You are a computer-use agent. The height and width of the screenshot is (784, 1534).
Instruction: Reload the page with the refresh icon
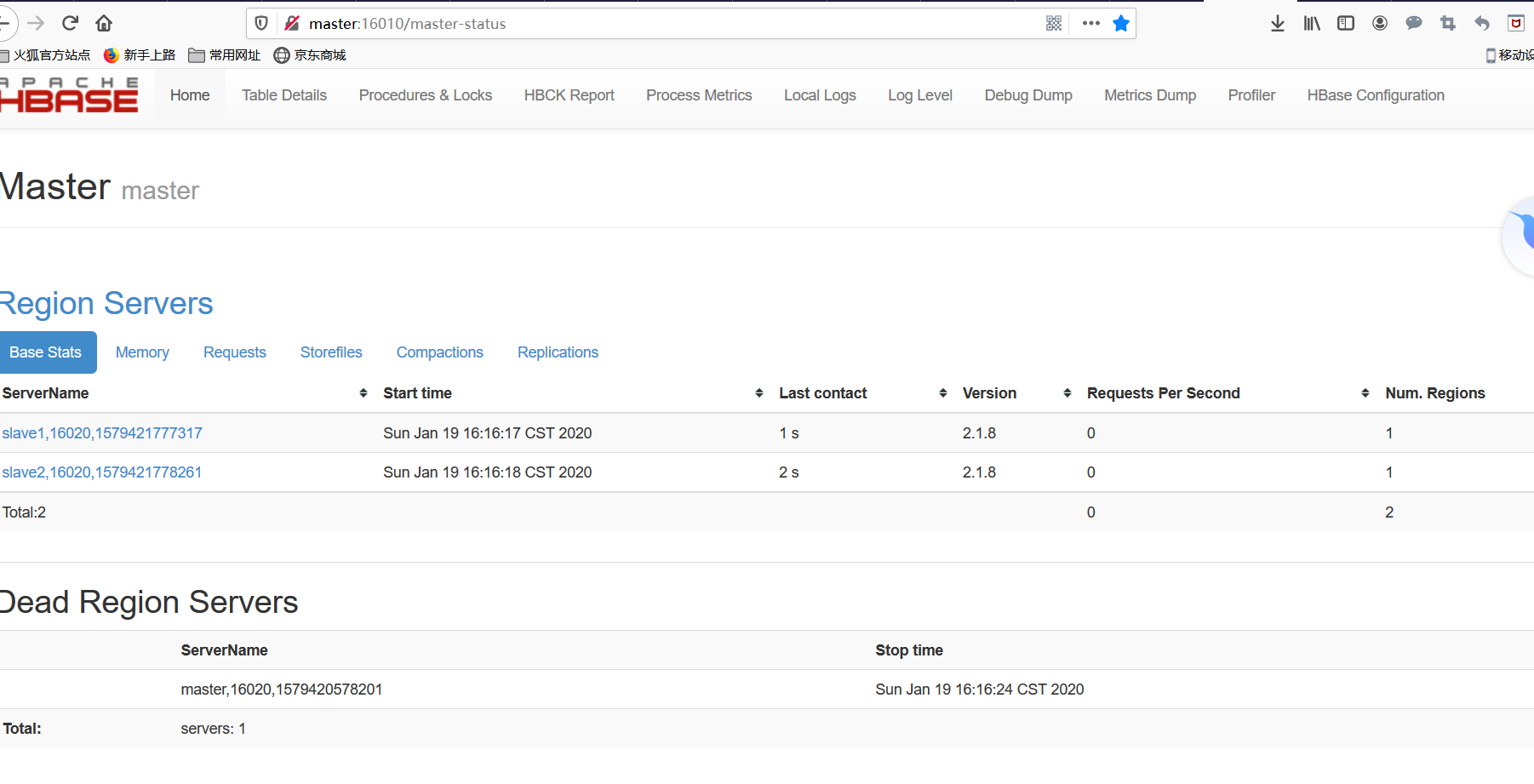(71, 23)
